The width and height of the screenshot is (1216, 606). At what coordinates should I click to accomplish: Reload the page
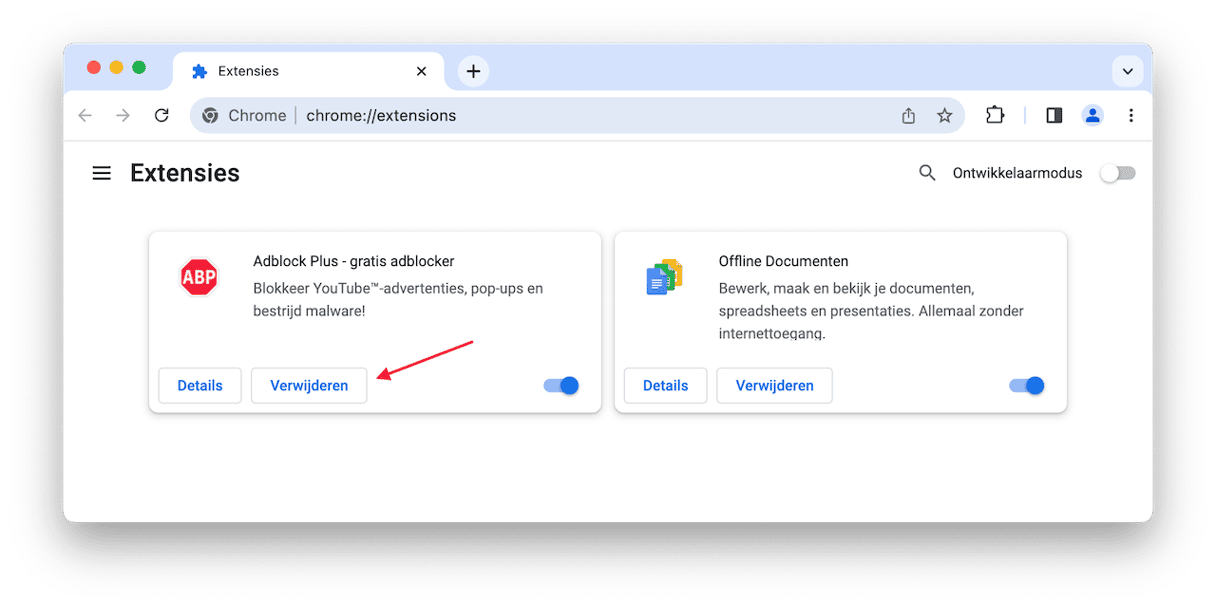pos(161,116)
